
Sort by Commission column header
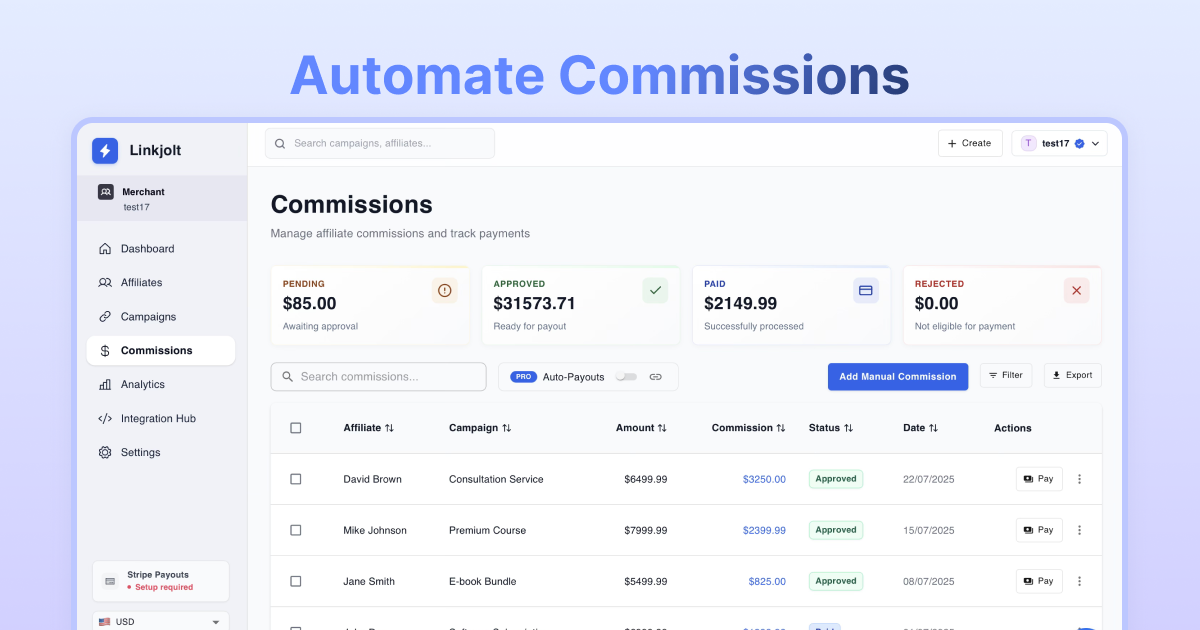click(748, 428)
